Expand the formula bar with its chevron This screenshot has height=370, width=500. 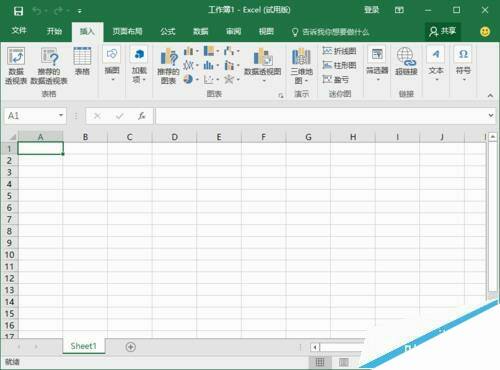pos(491,115)
